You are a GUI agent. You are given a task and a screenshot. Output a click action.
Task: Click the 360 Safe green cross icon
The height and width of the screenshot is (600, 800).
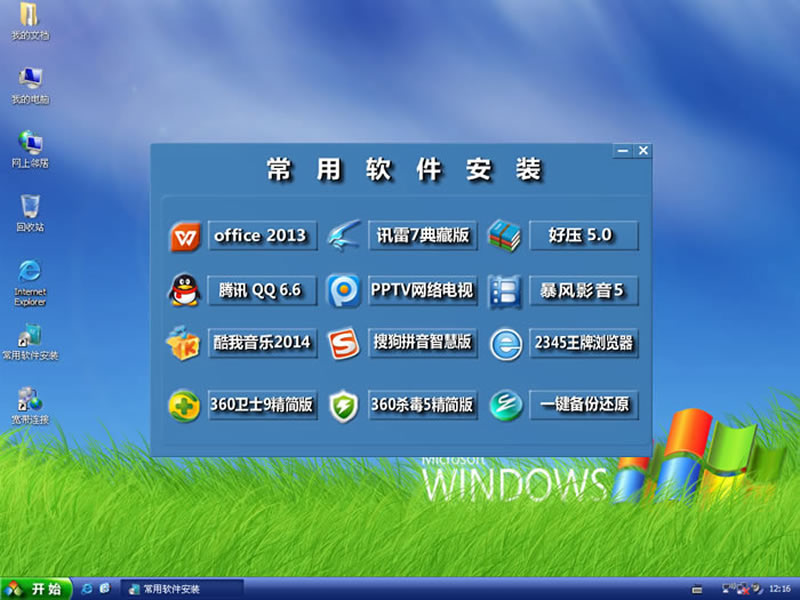tap(184, 406)
